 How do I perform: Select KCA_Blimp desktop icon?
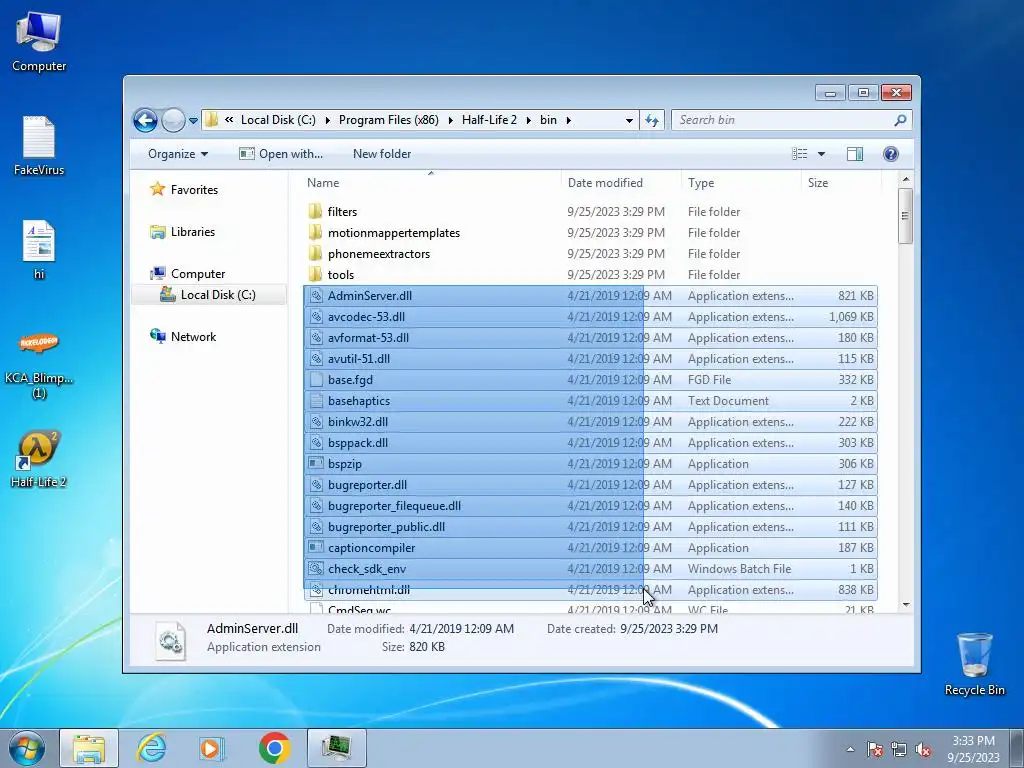pyautogui.click(x=39, y=364)
